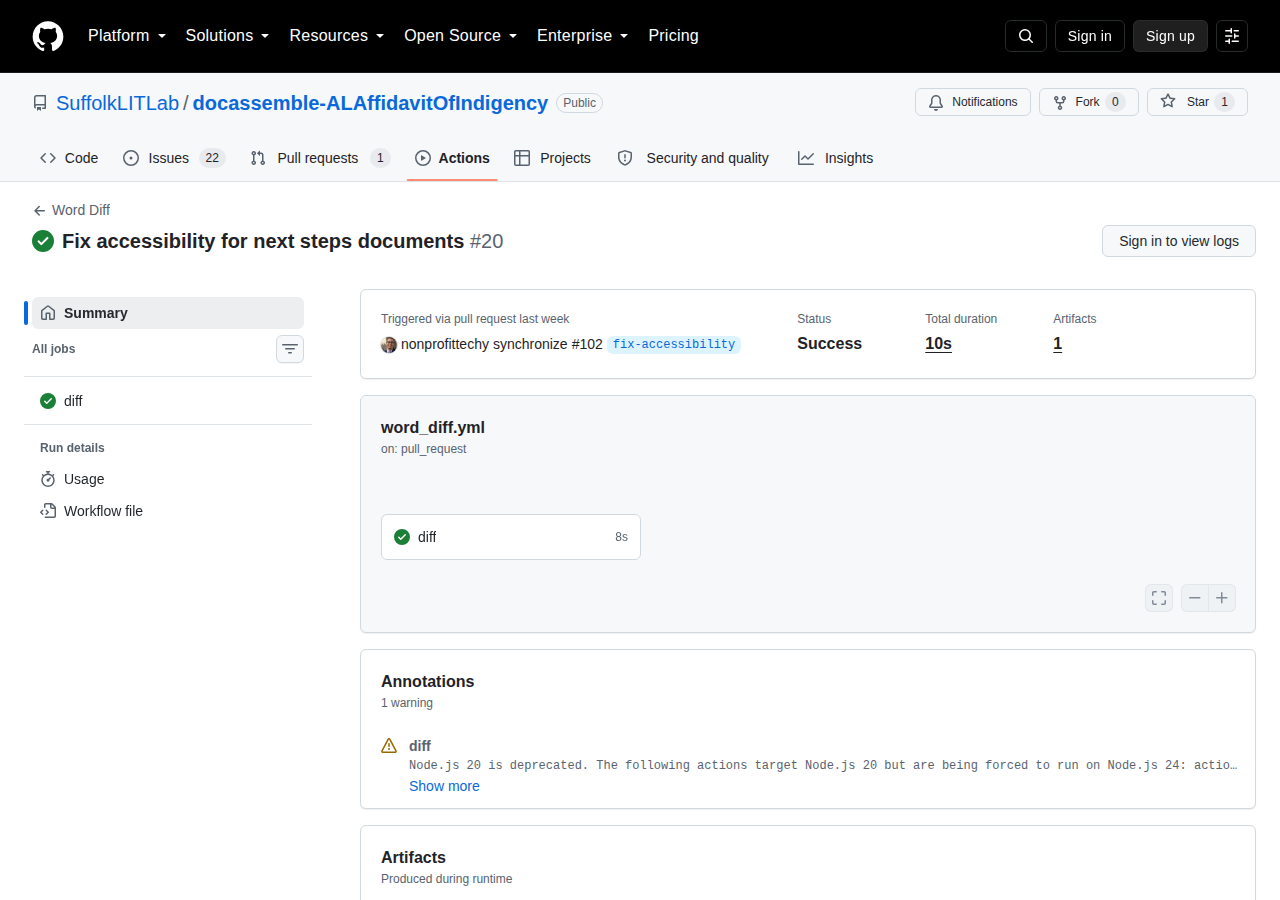The height and width of the screenshot is (900, 1280).
Task: Open the appearance settings icon button
Action: (x=1232, y=36)
